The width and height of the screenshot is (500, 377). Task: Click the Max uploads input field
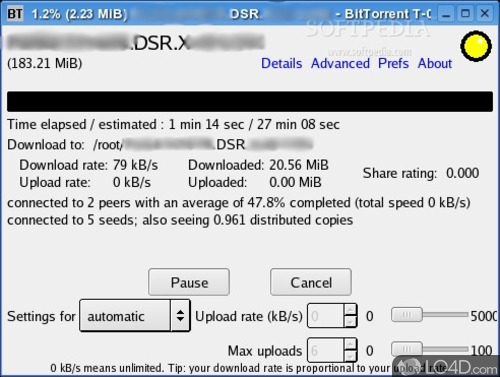coord(325,350)
